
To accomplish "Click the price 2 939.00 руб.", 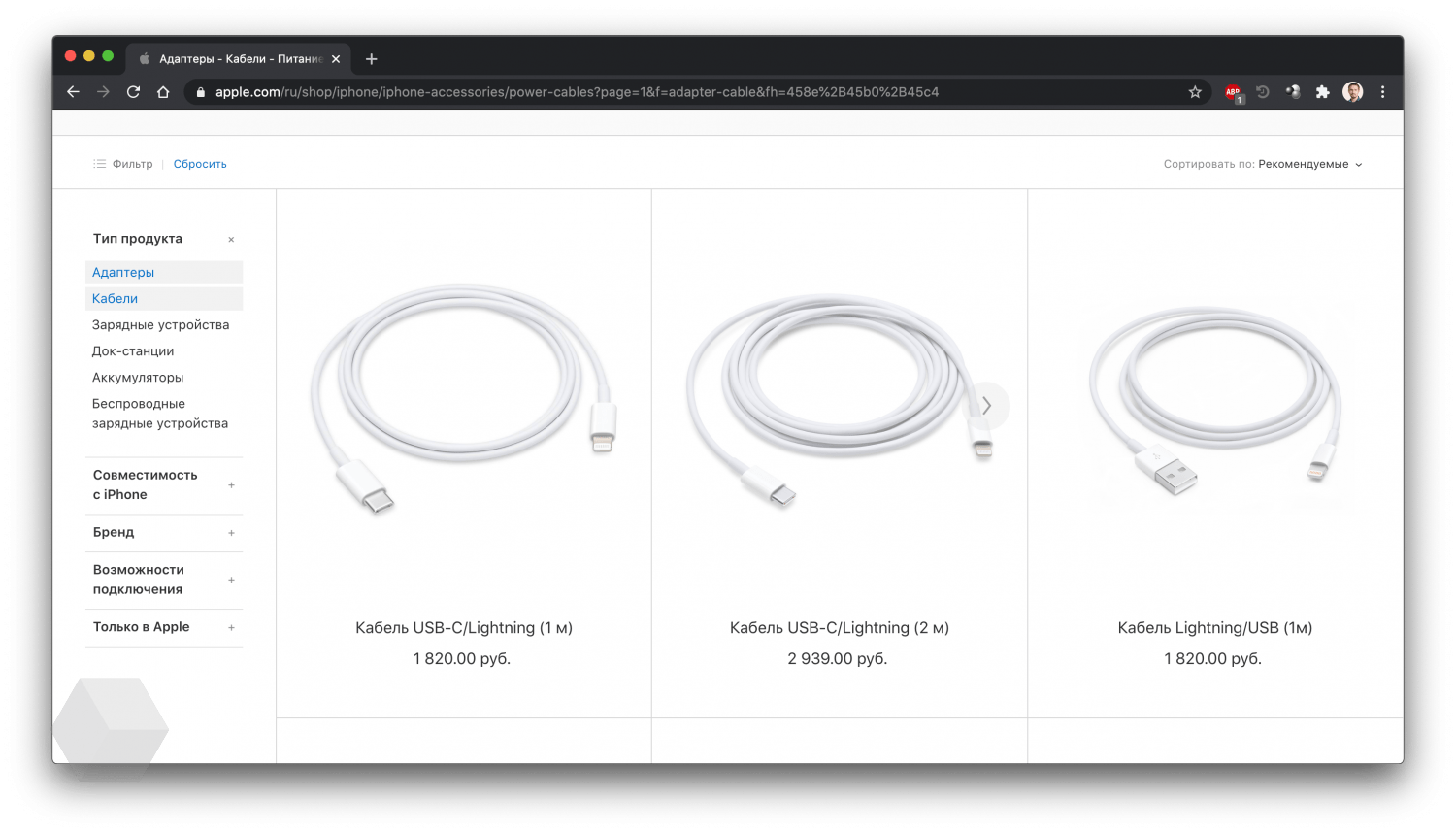I will click(x=838, y=659).
